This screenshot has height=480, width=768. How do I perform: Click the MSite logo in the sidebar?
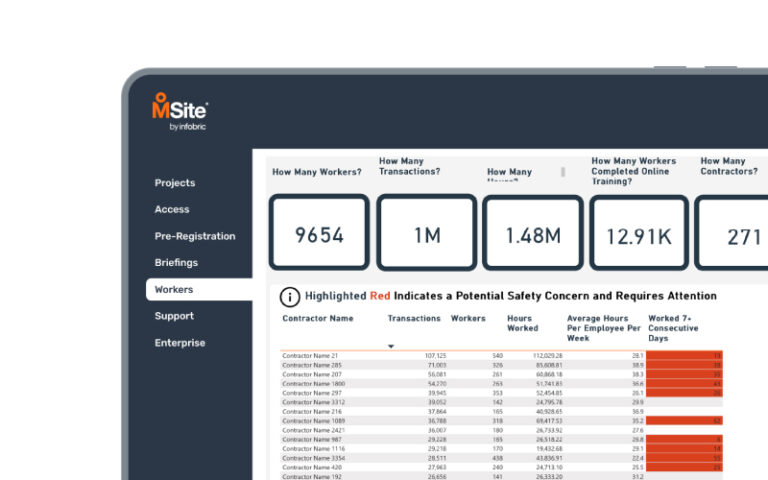point(179,112)
